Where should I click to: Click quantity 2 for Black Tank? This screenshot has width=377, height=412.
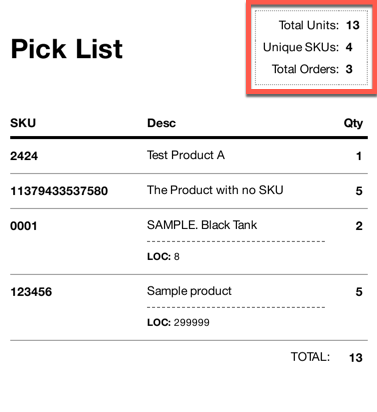click(359, 226)
